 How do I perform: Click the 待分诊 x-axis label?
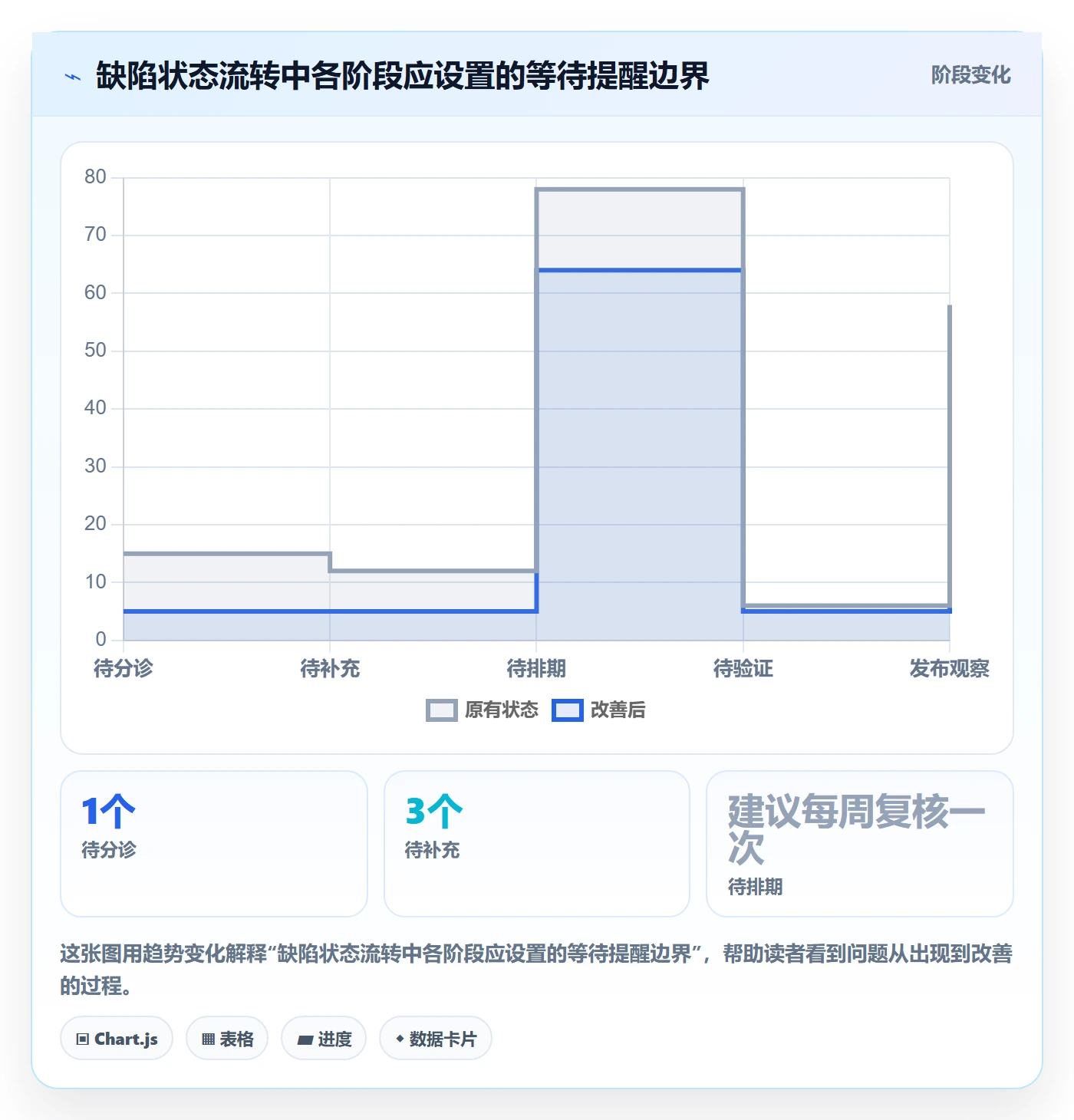(x=124, y=669)
